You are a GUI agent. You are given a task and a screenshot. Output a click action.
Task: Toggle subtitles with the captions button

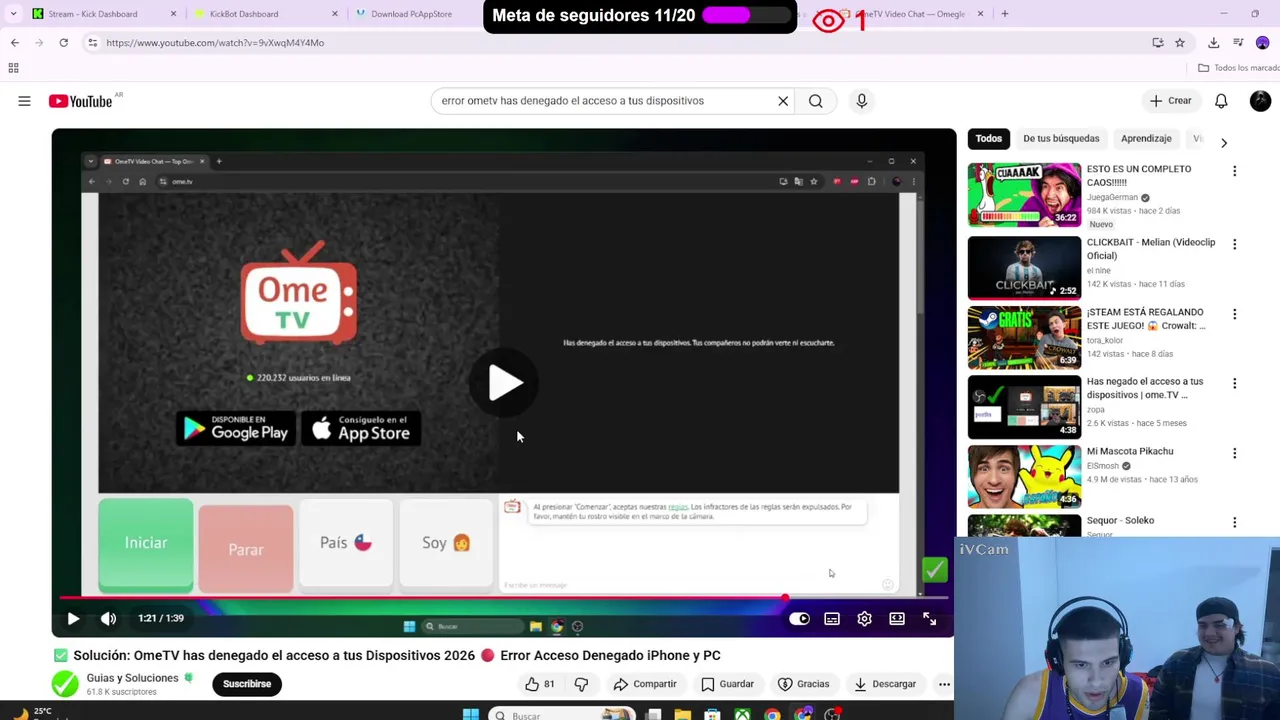tap(832, 619)
